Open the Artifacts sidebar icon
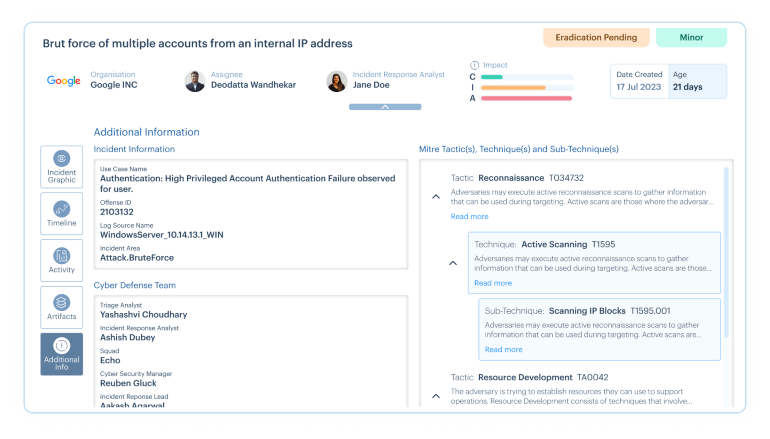The height and width of the screenshot is (439, 770). pos(61,307)
